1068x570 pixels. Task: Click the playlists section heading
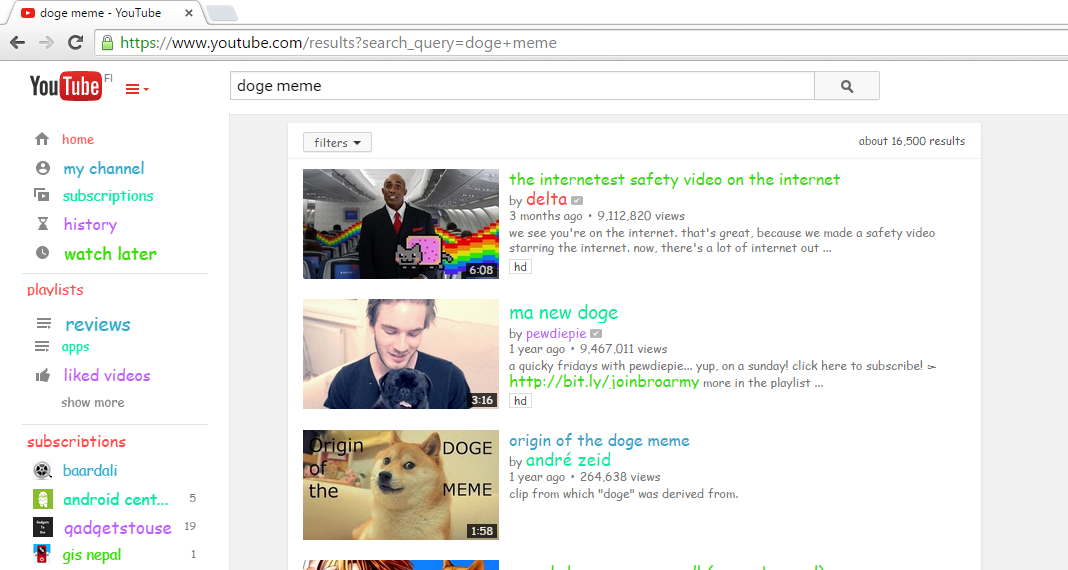(x=55, y=289)
